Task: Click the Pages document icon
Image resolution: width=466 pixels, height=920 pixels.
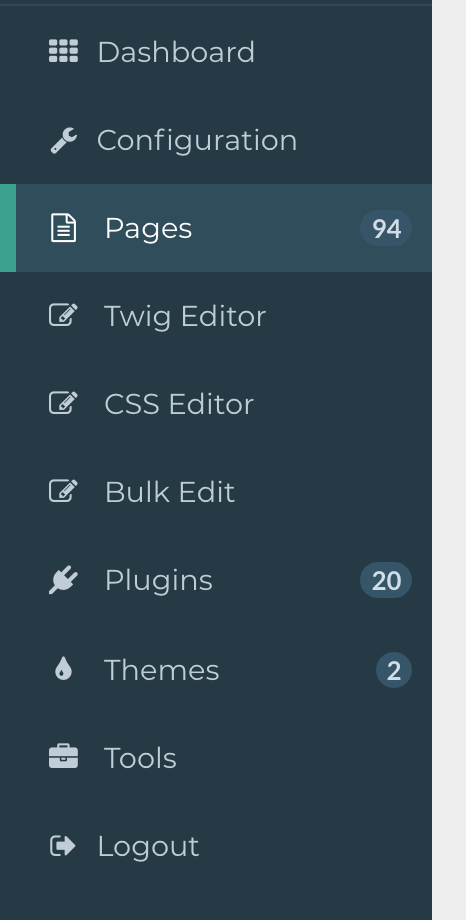Action: (63, 228)
